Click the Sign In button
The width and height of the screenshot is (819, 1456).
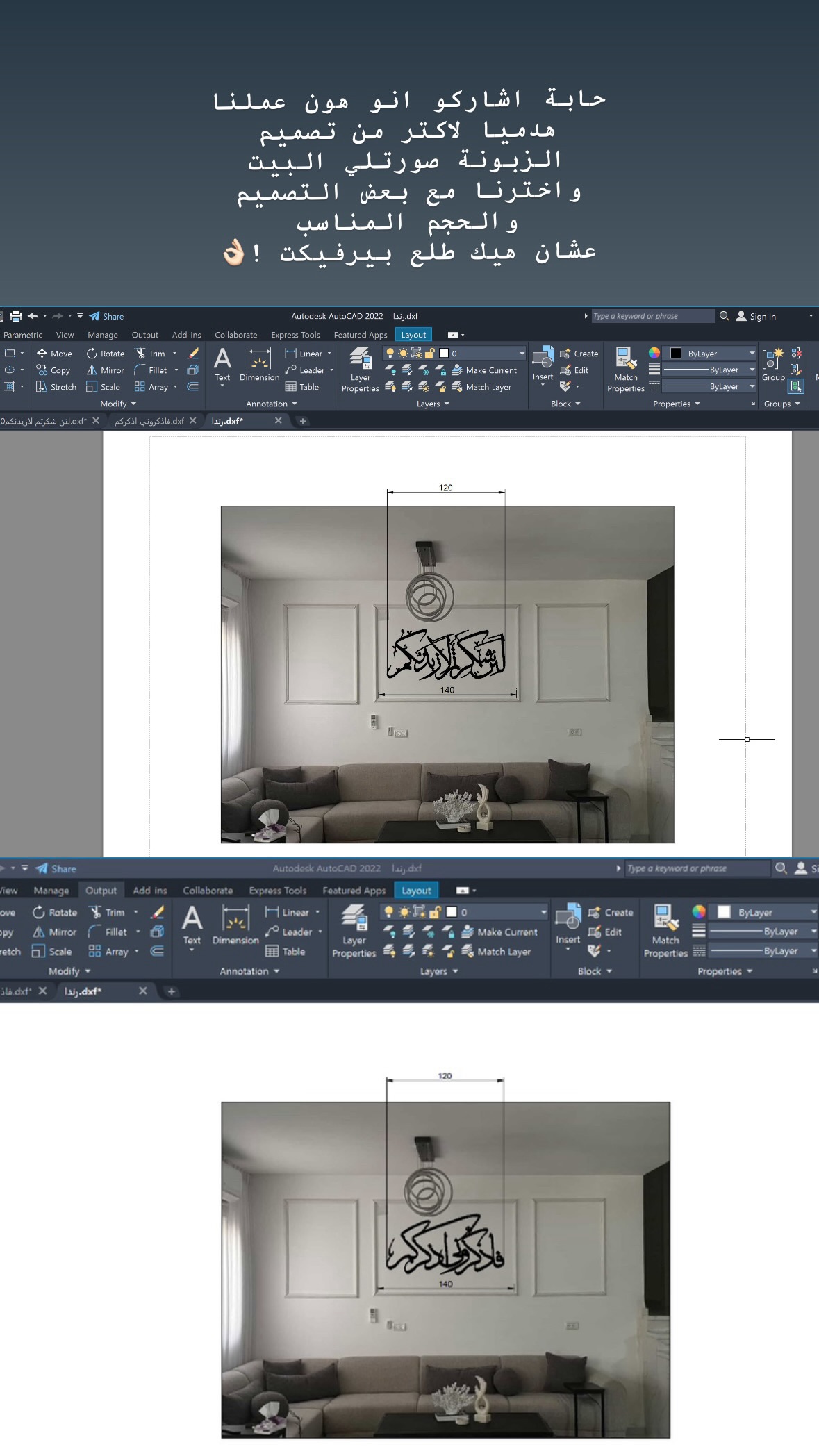756,316
